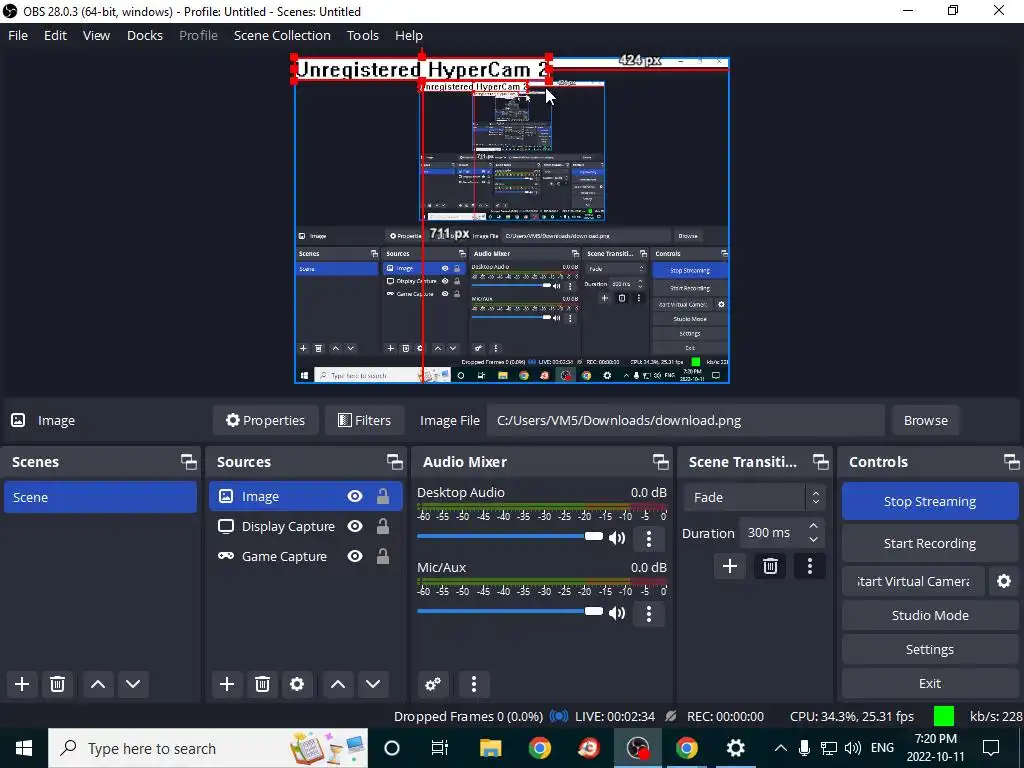
Task: Open the Docks menu
Action: coord(145,35)
